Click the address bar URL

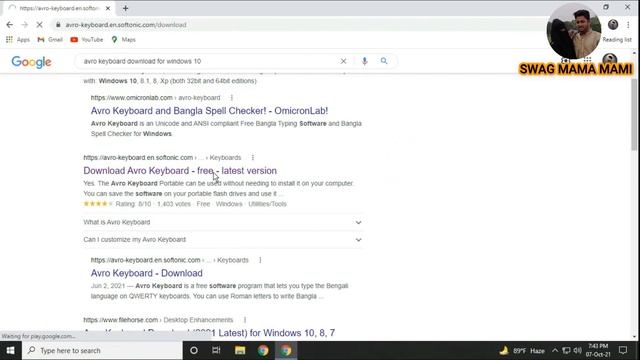pyautogui.click(x=126, y=25)
